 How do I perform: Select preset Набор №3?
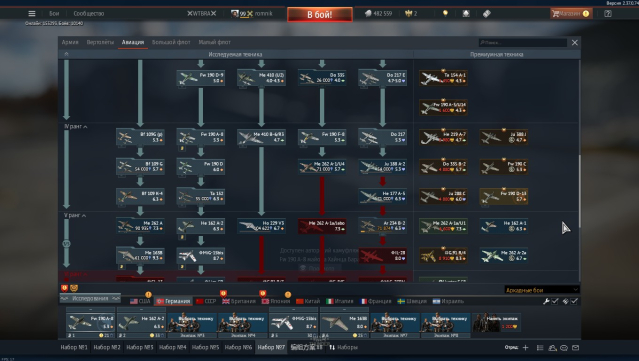pos(140,347)
